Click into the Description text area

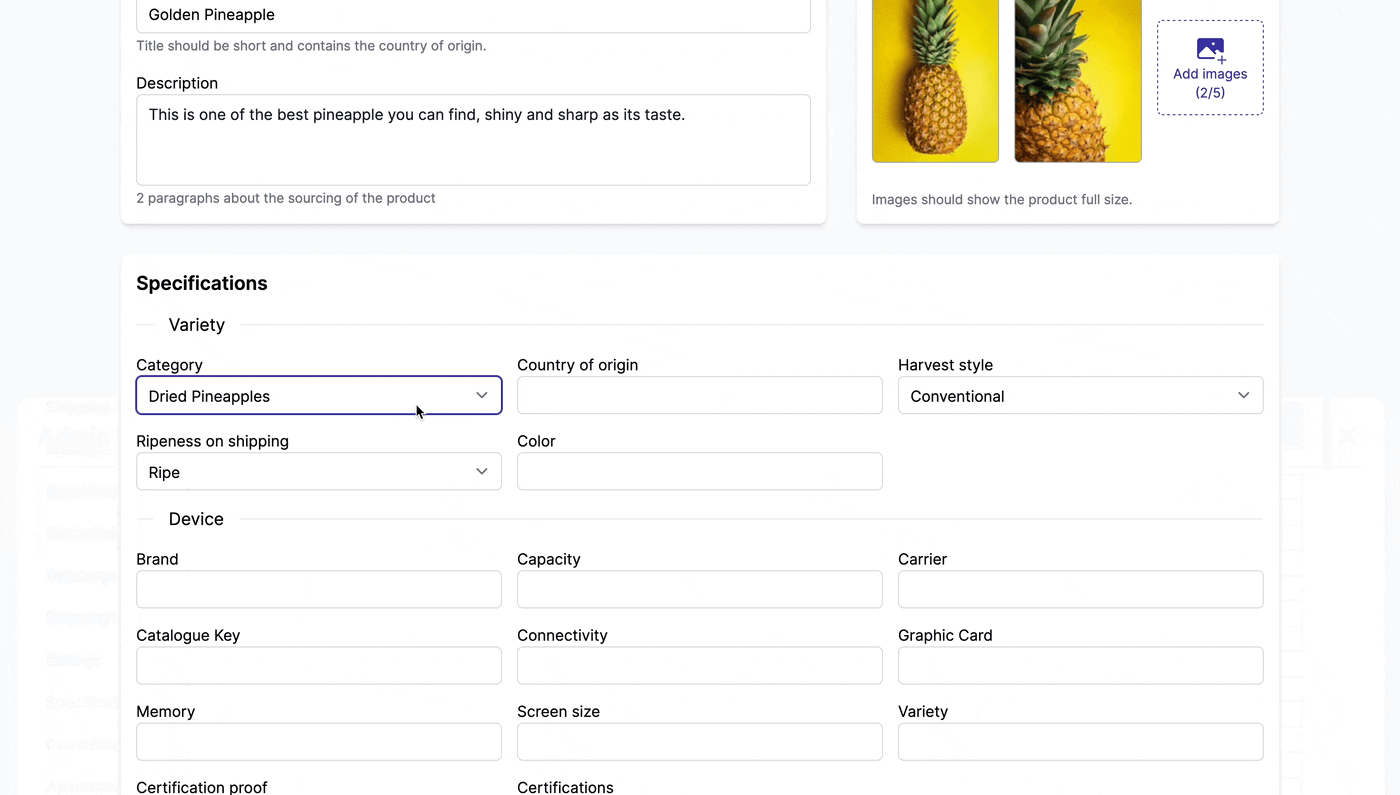(x=473, y=140)
